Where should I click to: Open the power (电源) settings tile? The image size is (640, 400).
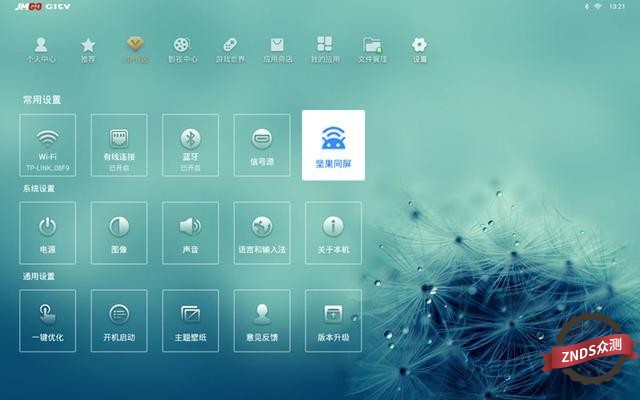tap(47, 233)
